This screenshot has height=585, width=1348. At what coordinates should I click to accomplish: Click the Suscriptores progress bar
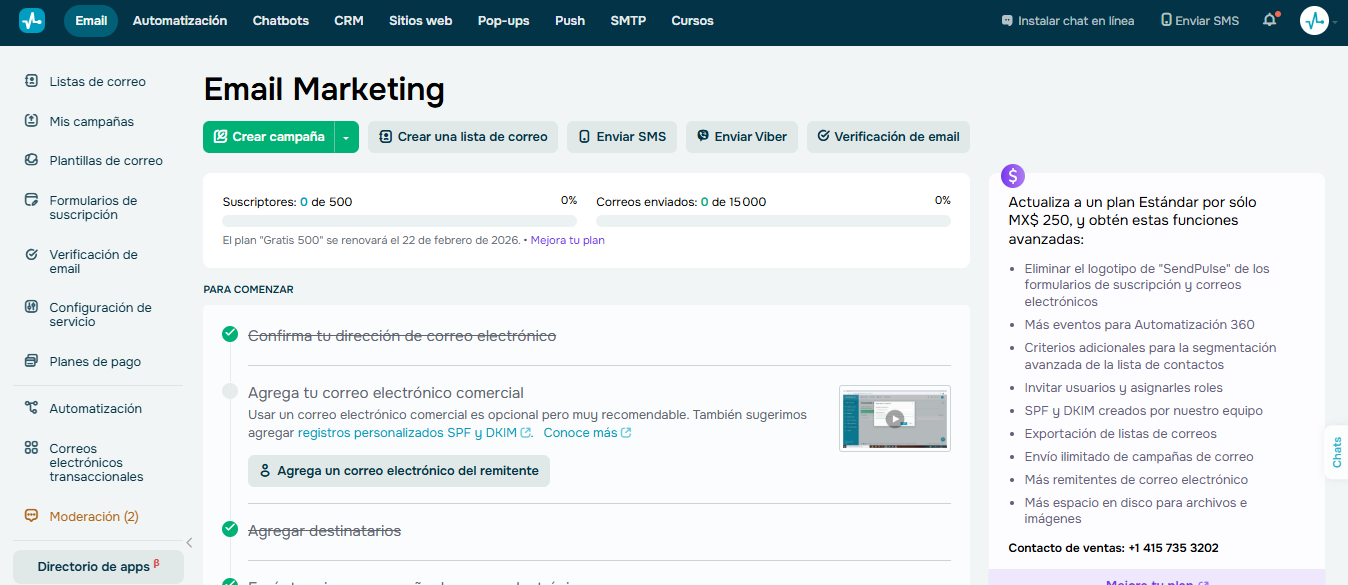(x=398, y=220)
